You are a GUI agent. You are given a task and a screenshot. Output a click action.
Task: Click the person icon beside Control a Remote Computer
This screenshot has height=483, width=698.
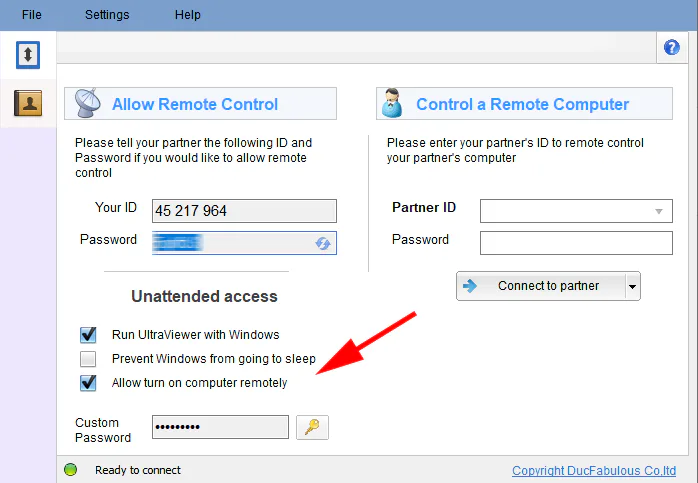click(x=394, y=104)
